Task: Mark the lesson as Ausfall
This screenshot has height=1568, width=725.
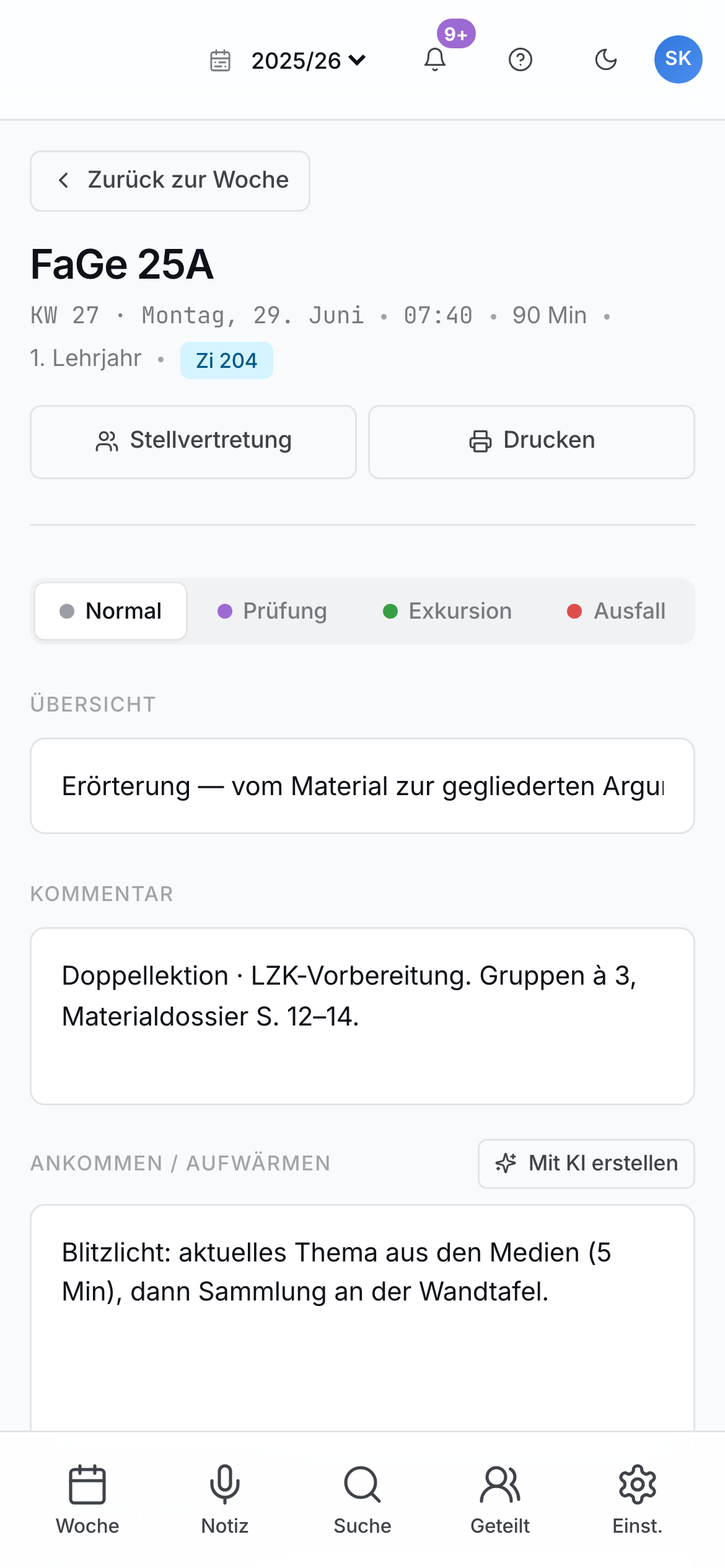Action: [617, 611]
